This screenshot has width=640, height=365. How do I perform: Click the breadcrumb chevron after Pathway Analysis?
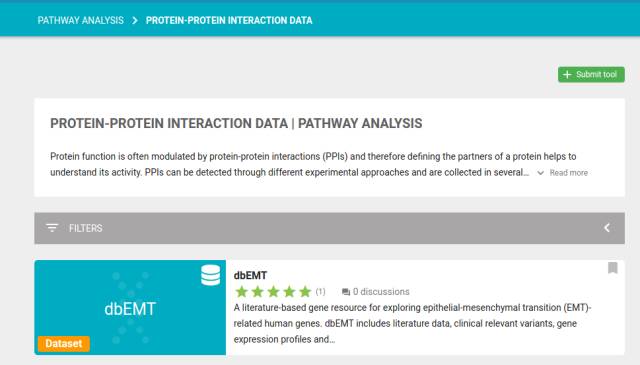coord(135,20)
